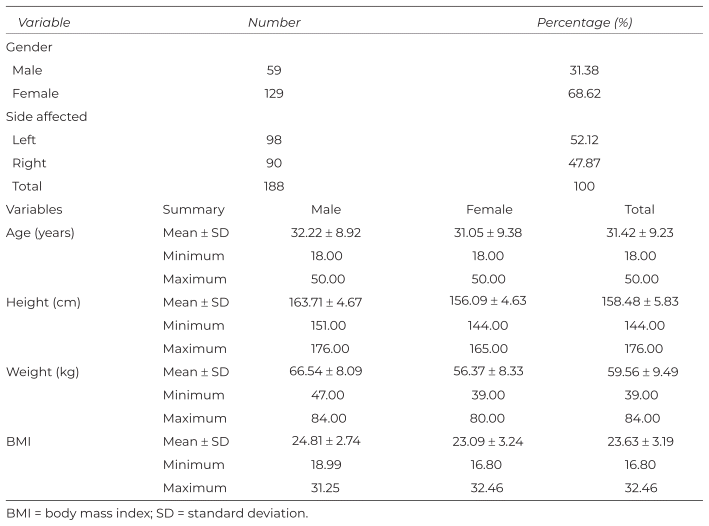The width and height of the screenshot is (709, 526).
Task: Click the 'Number' column header
Action: coord(274,22)
